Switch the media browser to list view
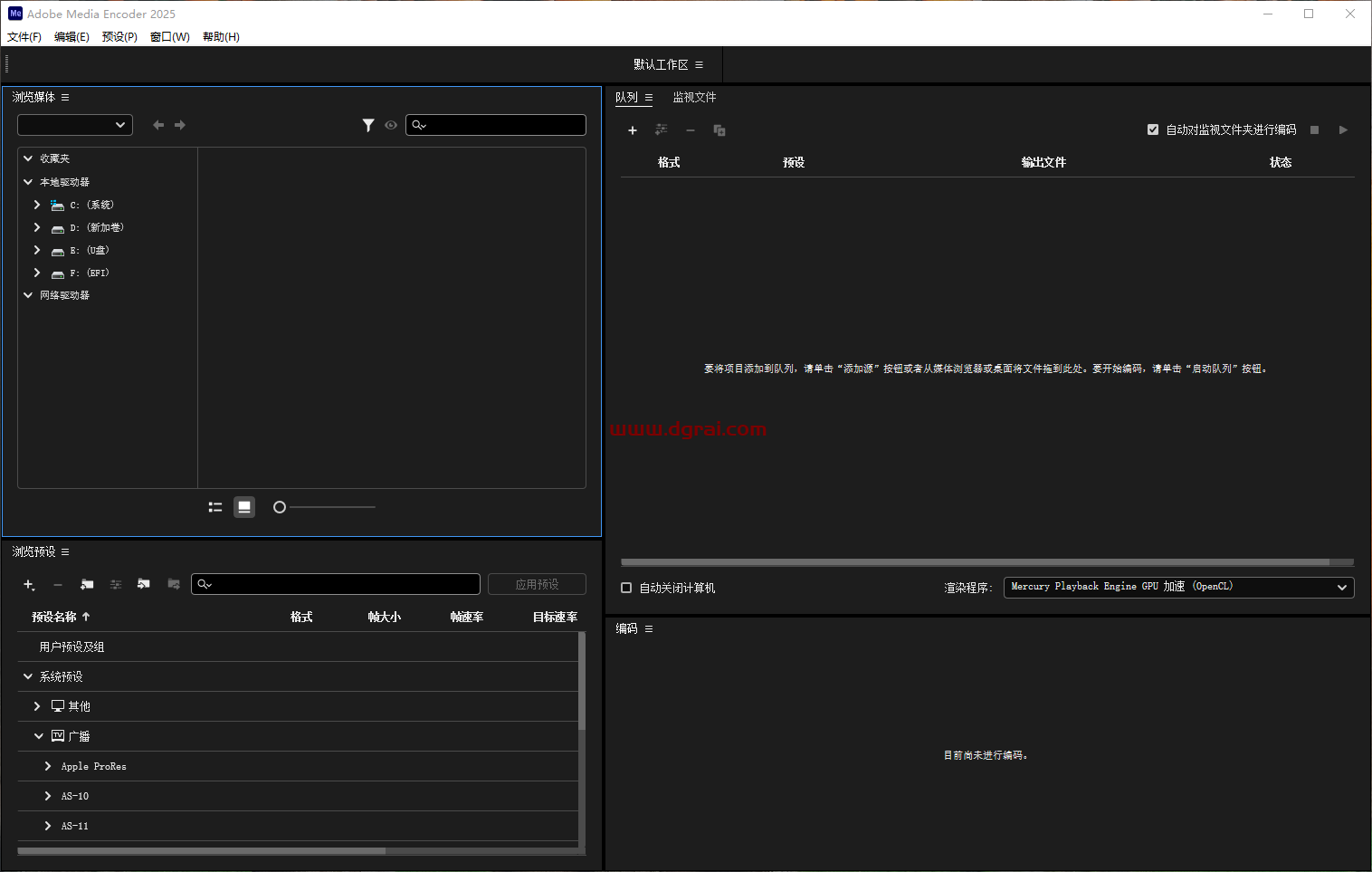Viewport: 1372px width, 872px height. point(215,507)
